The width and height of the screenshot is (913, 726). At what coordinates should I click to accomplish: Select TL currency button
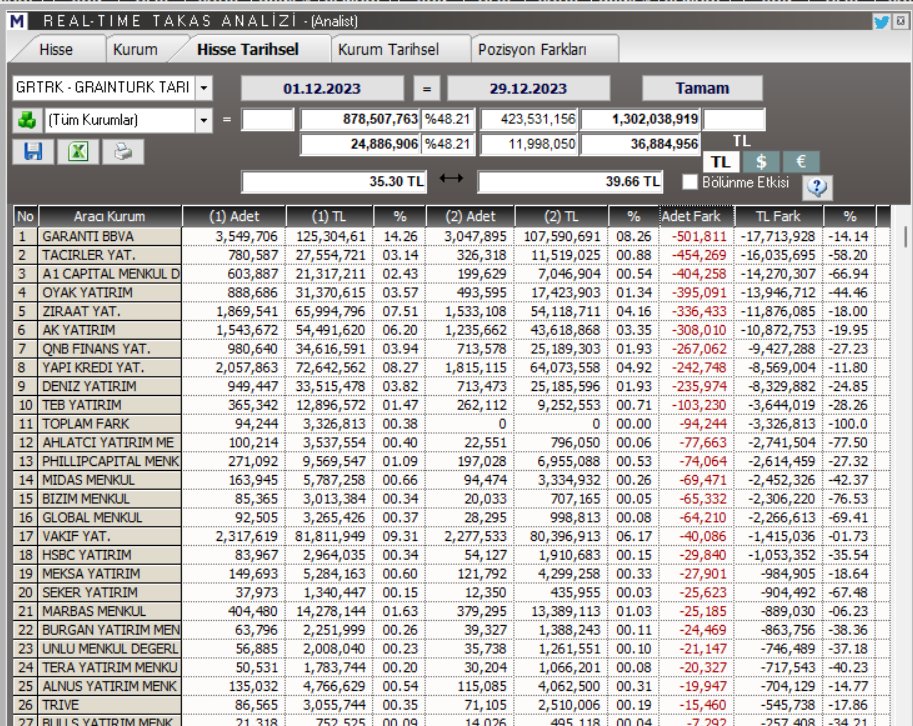tap(721, 162)
